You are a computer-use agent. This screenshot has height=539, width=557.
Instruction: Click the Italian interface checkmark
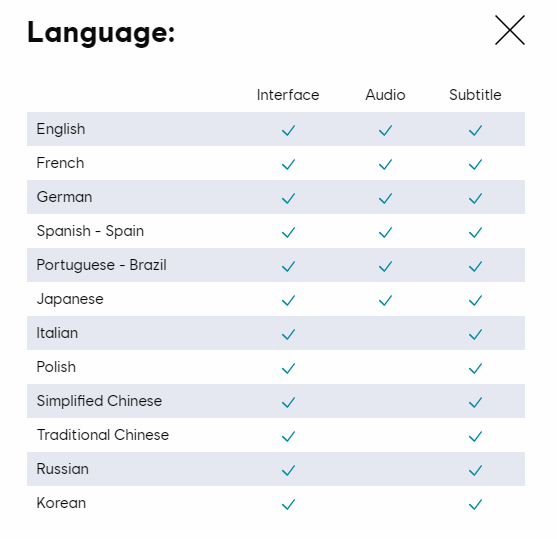[288, 334]
